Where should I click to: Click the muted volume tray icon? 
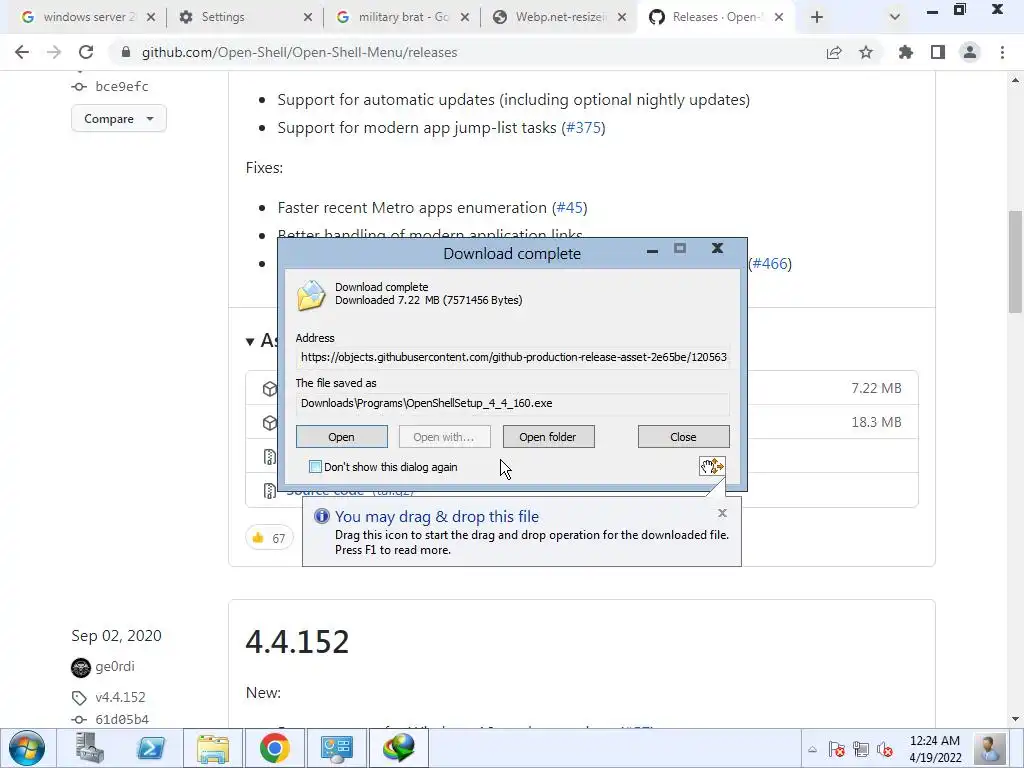click(885, 749)
